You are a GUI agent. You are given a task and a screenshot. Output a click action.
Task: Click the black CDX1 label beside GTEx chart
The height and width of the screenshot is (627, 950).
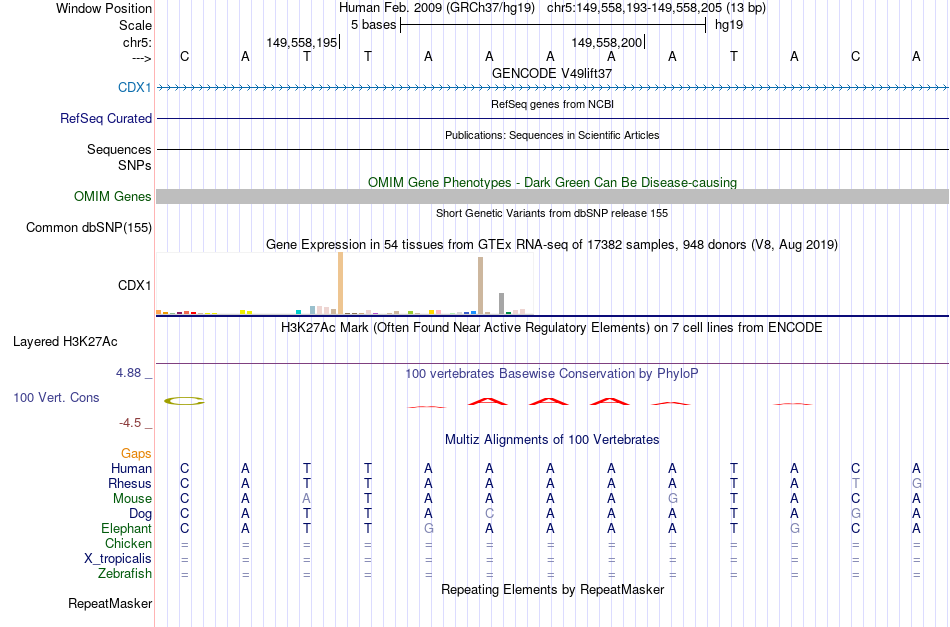pos(135,285)
